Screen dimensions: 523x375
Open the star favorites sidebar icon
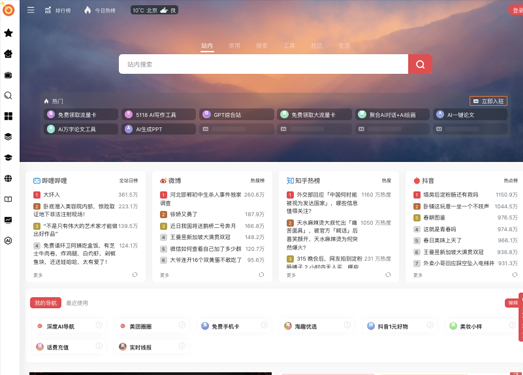8,33
